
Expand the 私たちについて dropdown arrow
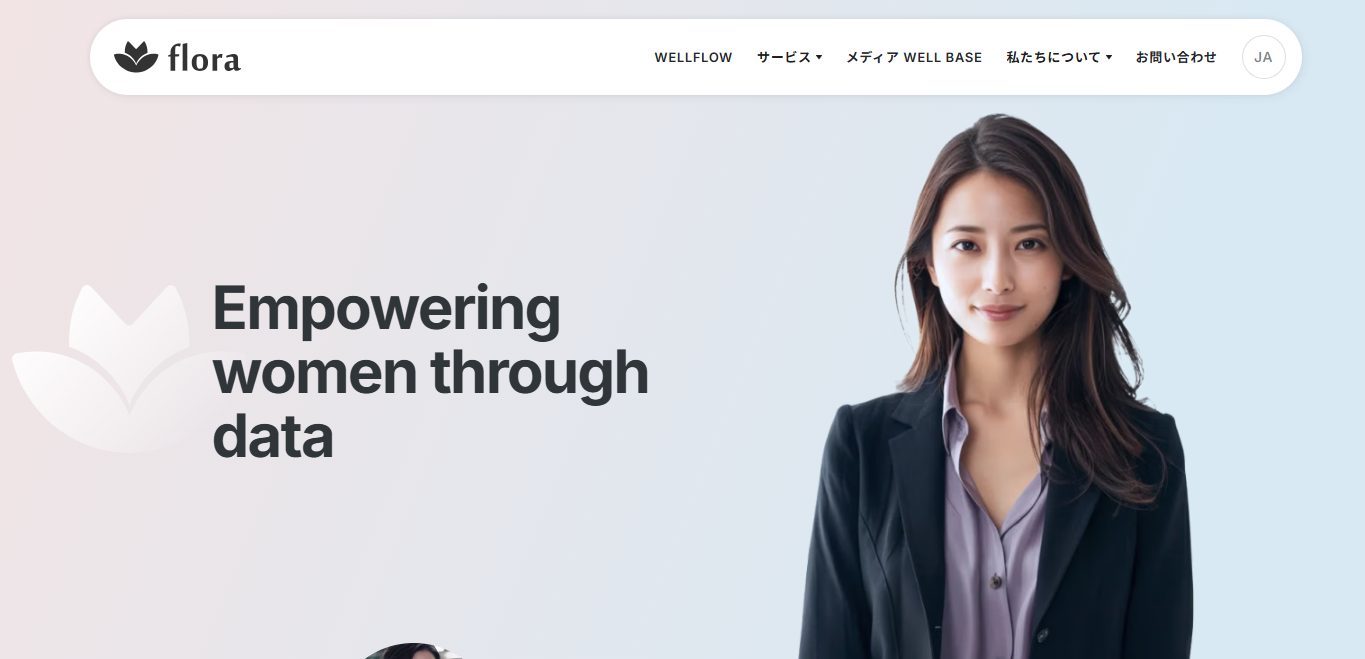click(x=1109, y=58)
